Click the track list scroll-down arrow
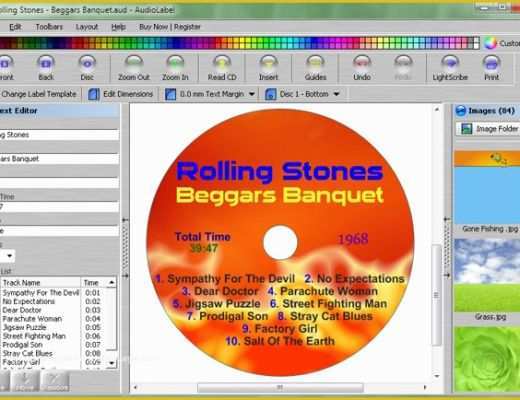 pyautogui.click(x=112, y=363)
